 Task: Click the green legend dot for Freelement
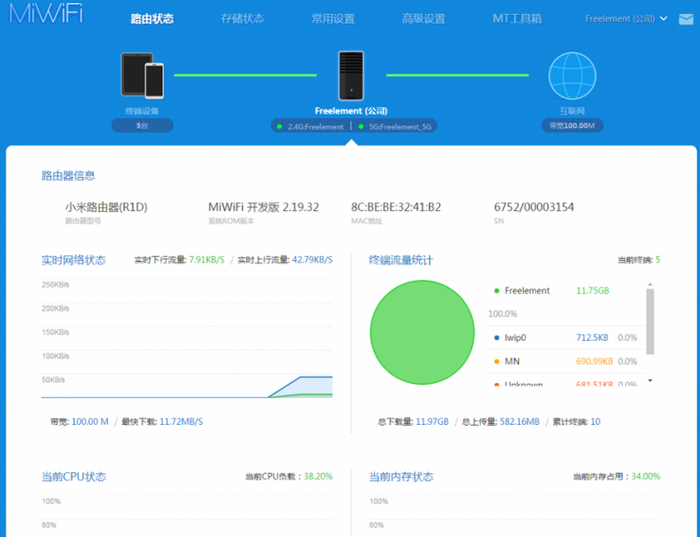(496, 291)
